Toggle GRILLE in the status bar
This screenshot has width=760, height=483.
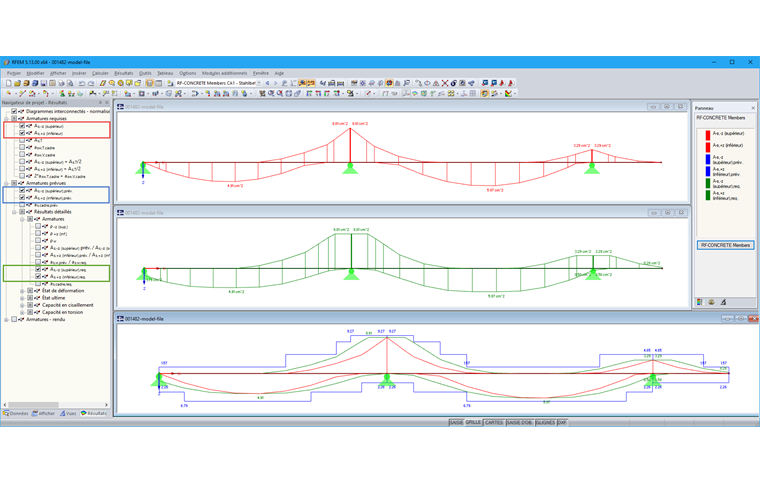(x=473, y=422)
